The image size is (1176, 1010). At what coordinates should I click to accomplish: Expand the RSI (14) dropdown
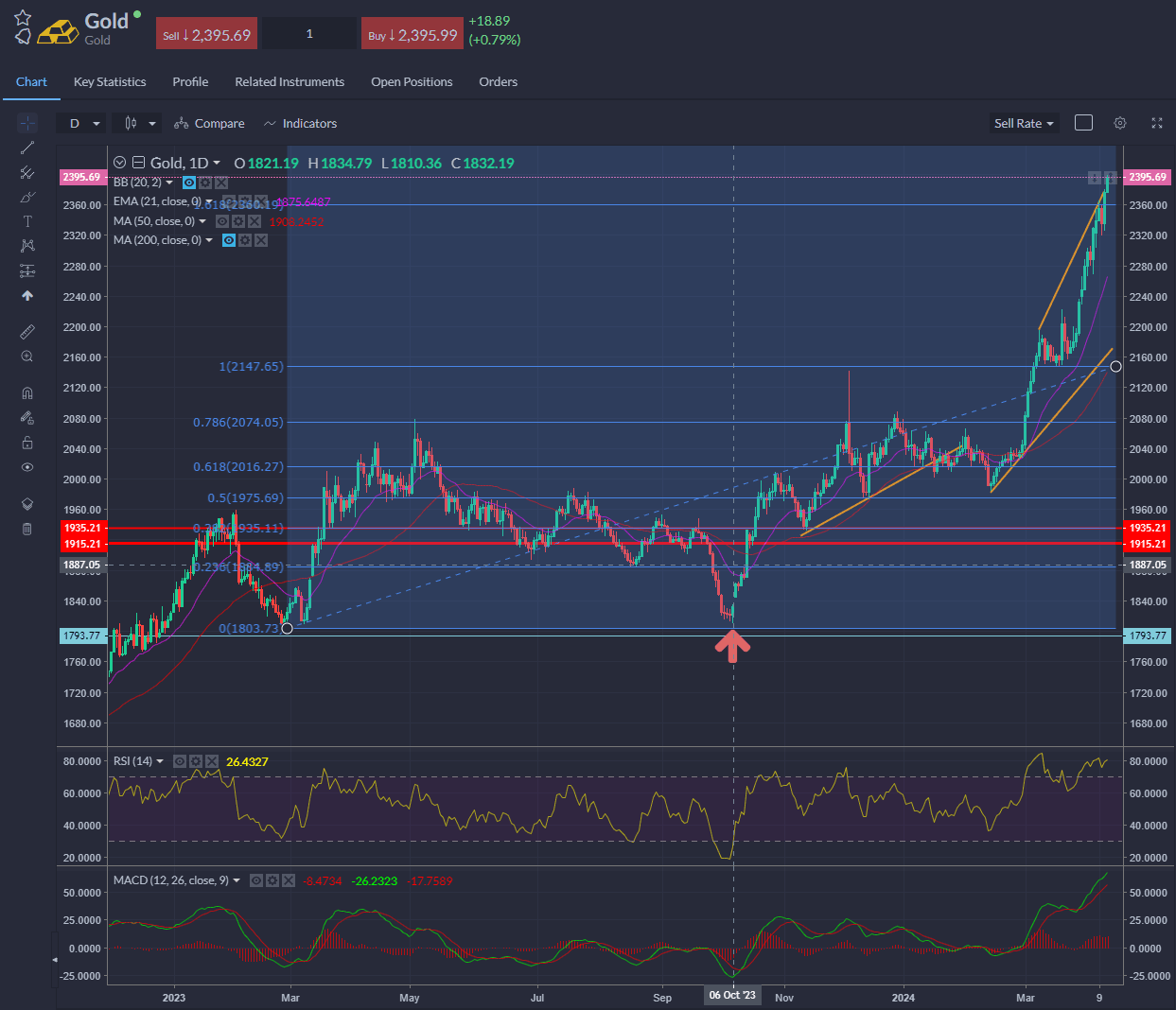click(160, 761)
